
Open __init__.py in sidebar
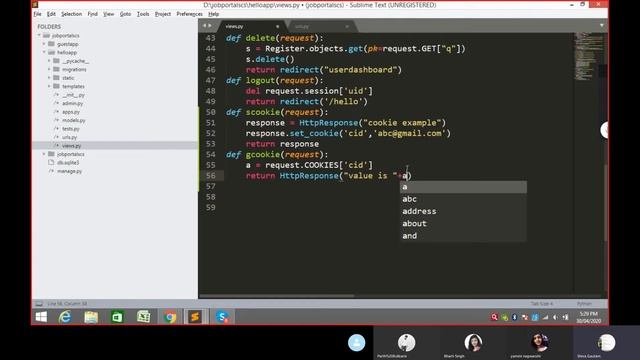tap(73, 95)
